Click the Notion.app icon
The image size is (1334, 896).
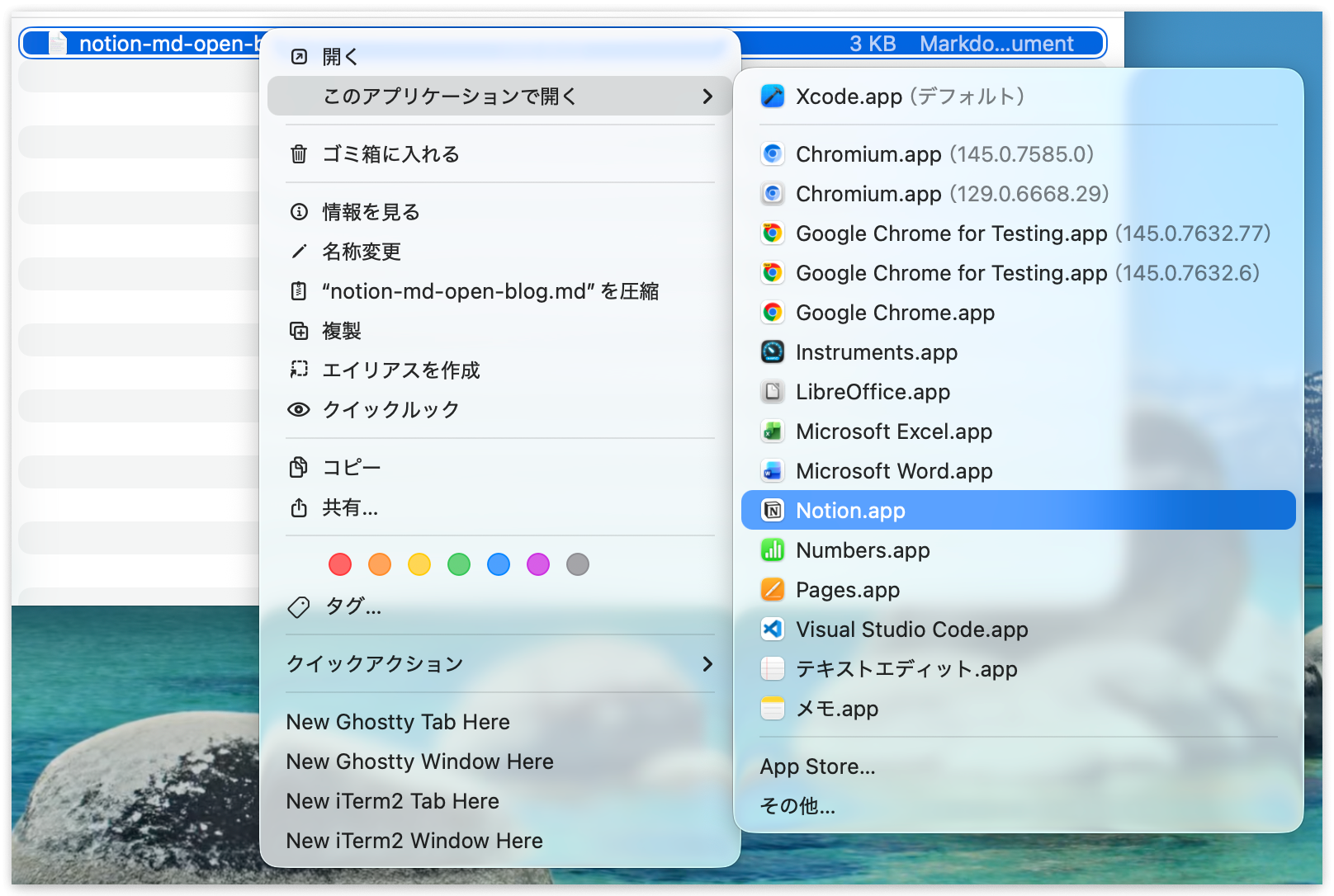coord(773,511)
